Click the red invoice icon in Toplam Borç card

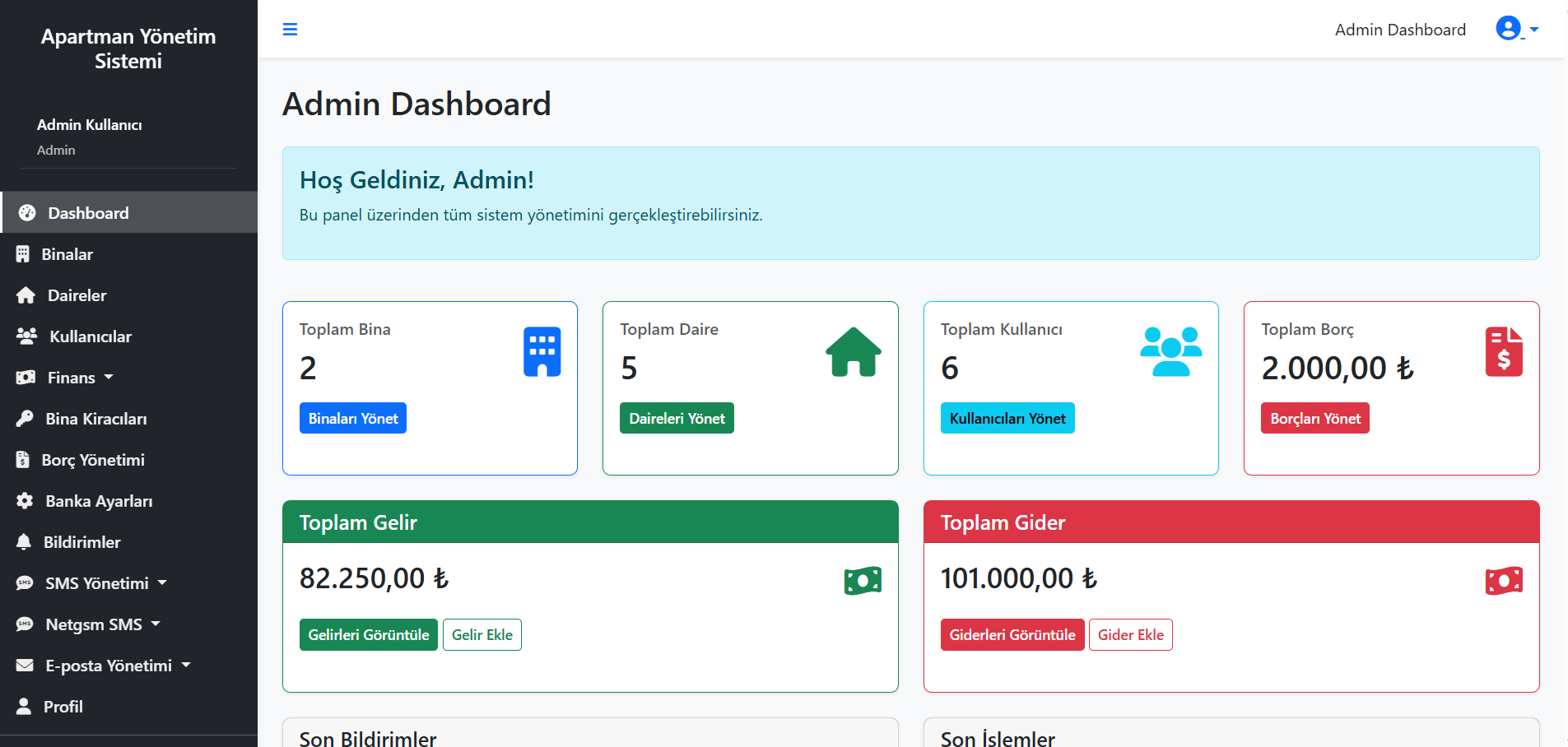coord(1503,352)
